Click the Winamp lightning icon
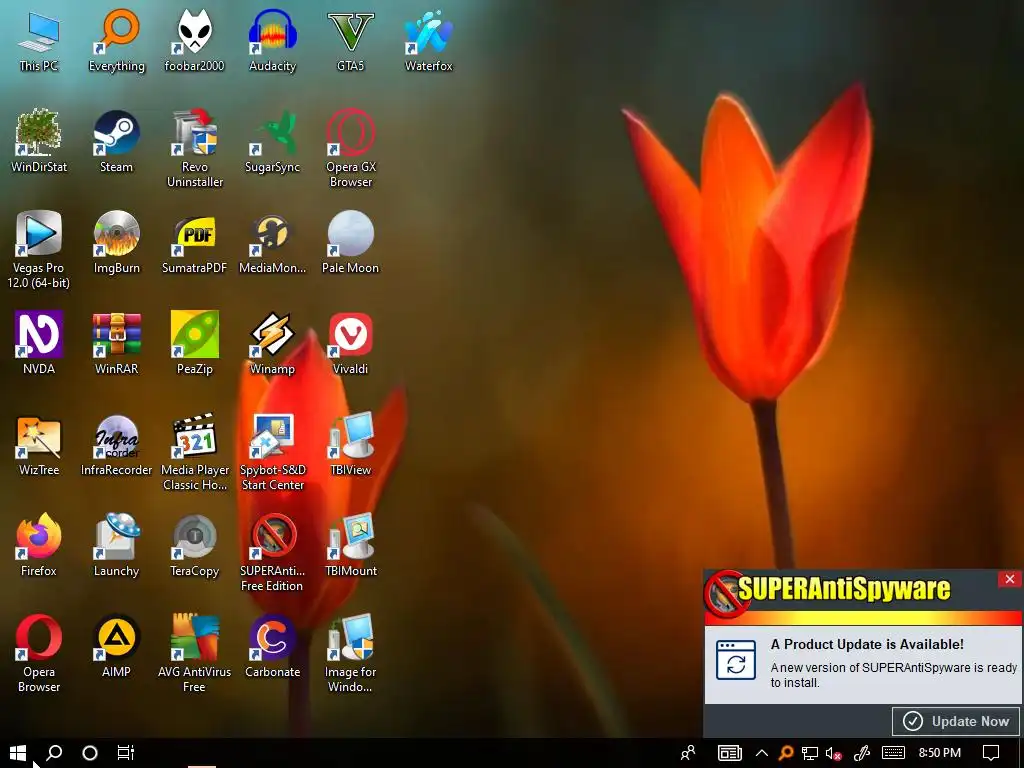The image size is (1024, 768). 272,343
